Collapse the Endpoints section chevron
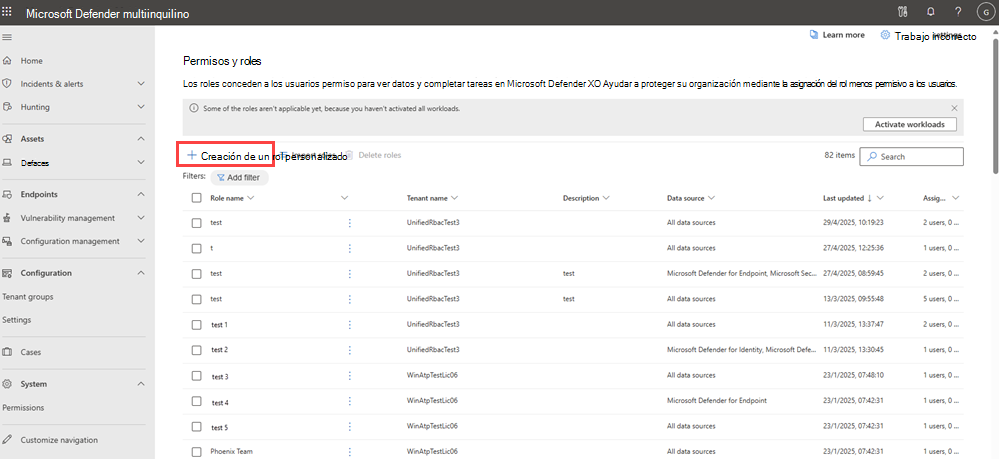Image resolution: width=999 pixels, height=459 pixels. [141, 194]
